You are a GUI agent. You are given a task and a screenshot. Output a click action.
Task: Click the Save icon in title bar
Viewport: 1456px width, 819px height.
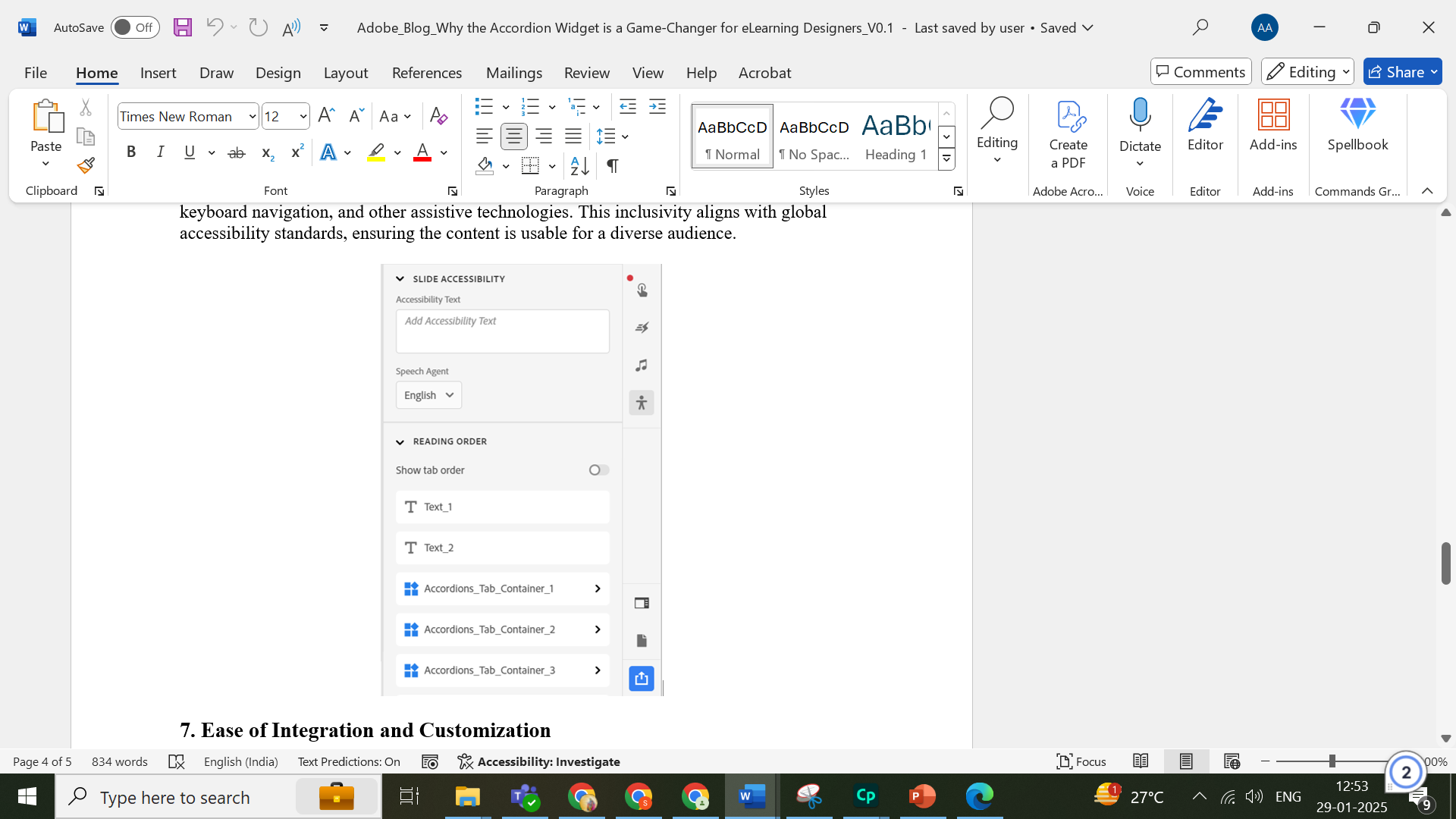click(182, 28)
